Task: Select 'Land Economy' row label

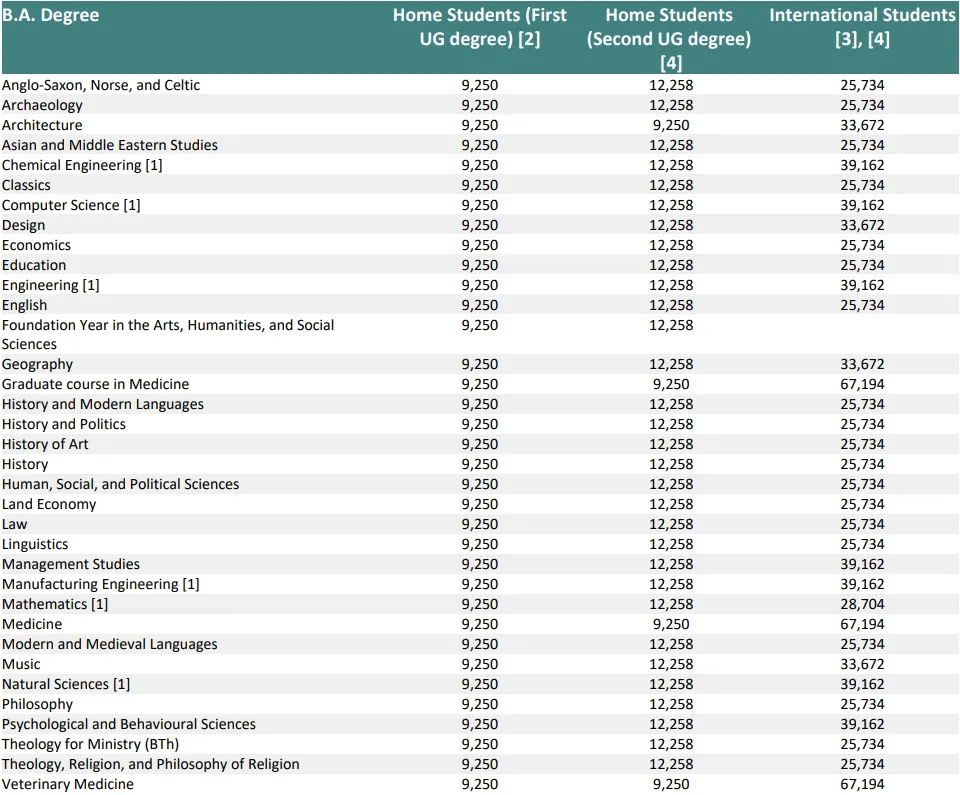Action: (x=49, y=504)
